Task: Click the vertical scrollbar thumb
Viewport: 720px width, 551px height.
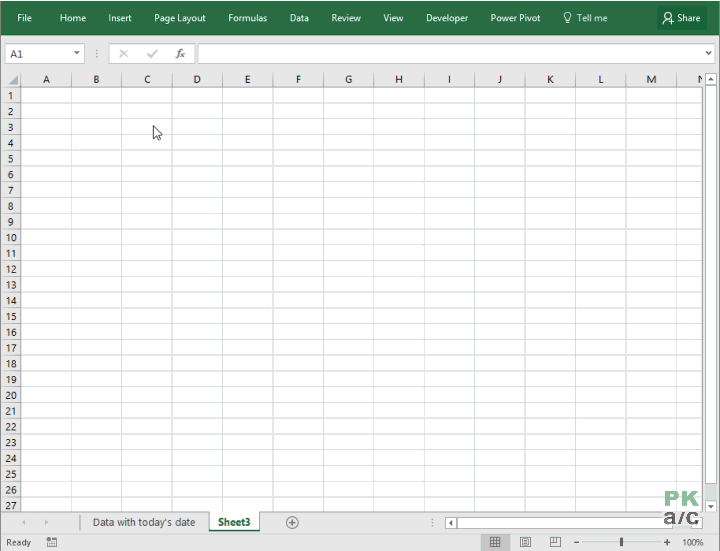Action: 710,285
